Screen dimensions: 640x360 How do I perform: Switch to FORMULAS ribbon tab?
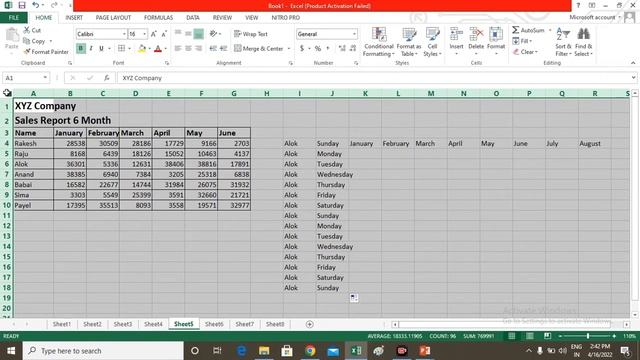coord(158,18)
